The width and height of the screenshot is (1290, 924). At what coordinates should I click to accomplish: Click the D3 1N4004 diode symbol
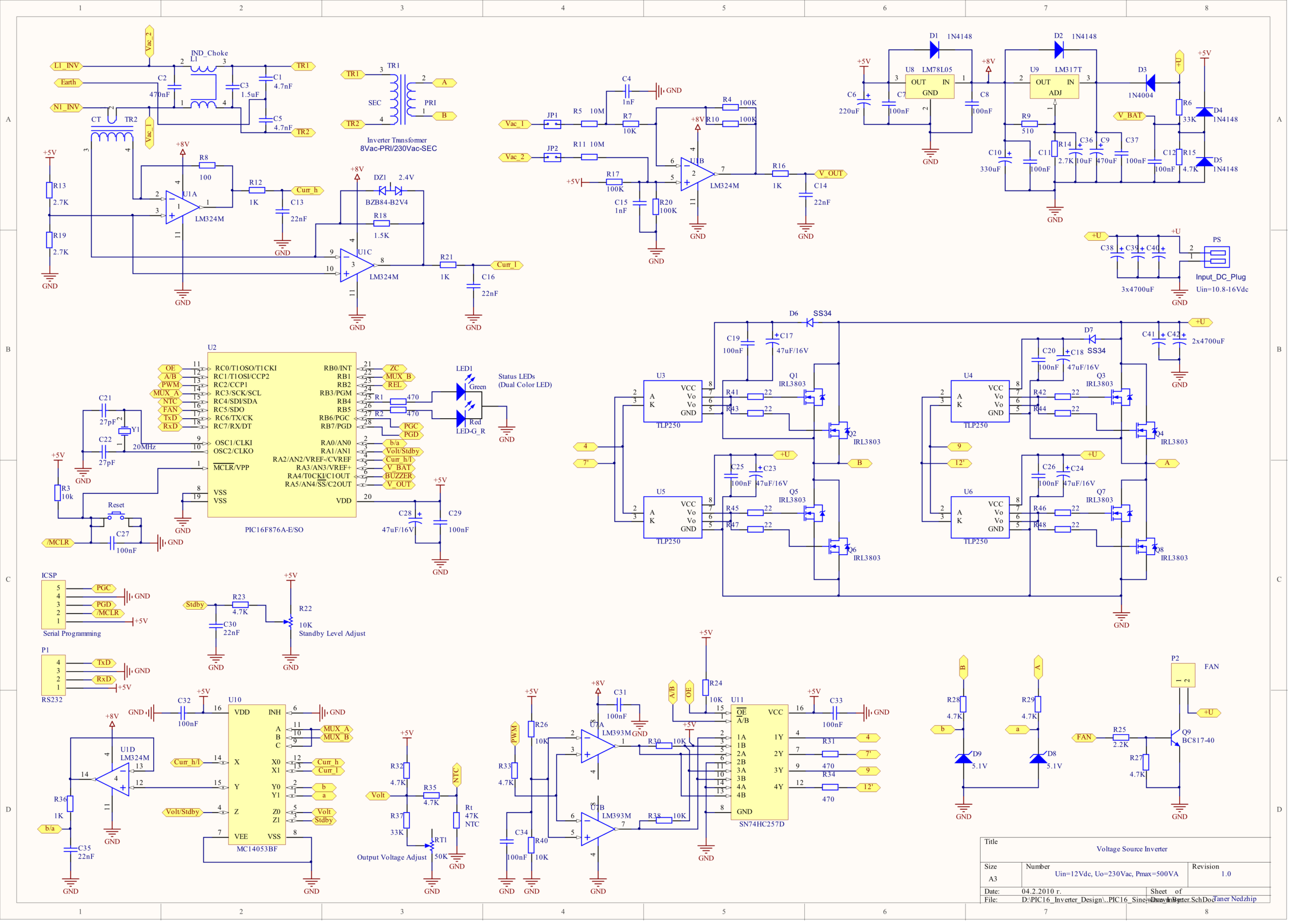pyautogui.click(x=1149, y=83)
